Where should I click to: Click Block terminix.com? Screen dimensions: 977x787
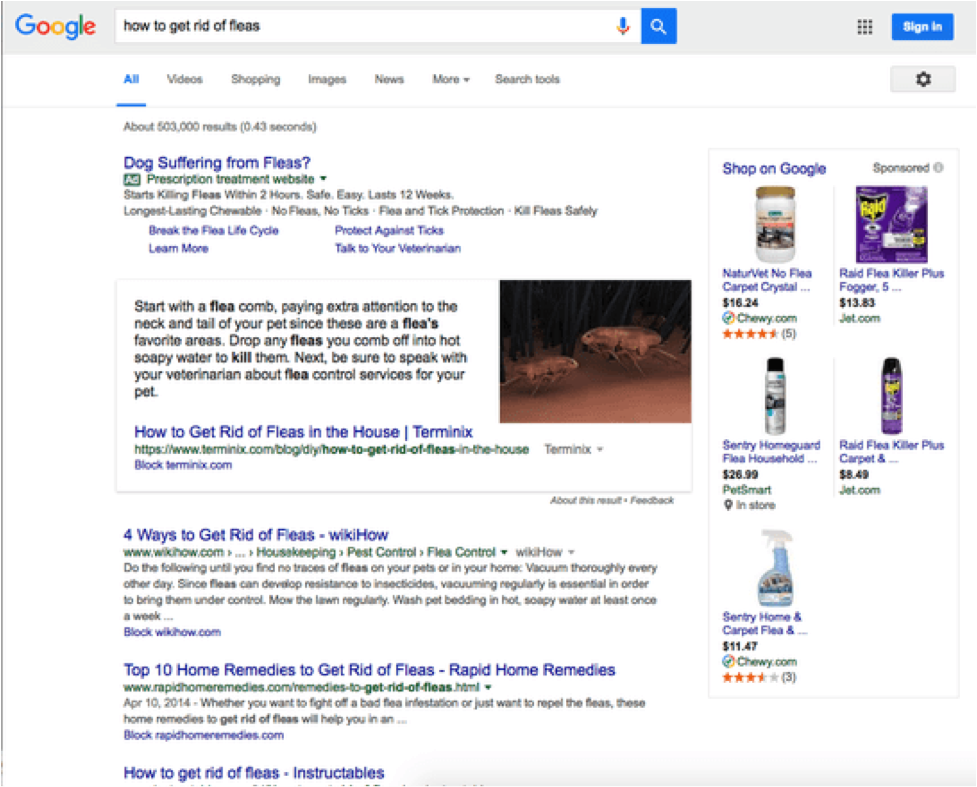click(183, 465)
